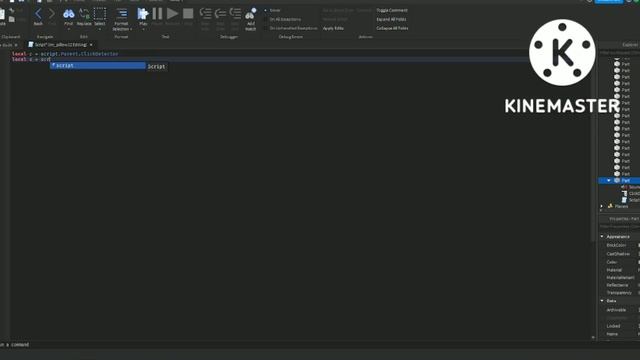Image resolution: width=640 pixels, height=360 pixels.
Task: Click the Stop square button
Action: tap(188, 14)
